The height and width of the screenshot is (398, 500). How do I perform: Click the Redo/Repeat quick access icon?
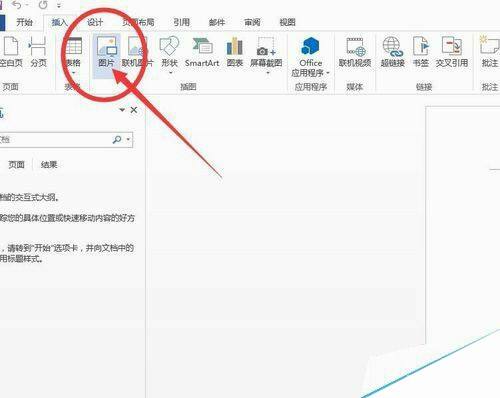point(43,5)
